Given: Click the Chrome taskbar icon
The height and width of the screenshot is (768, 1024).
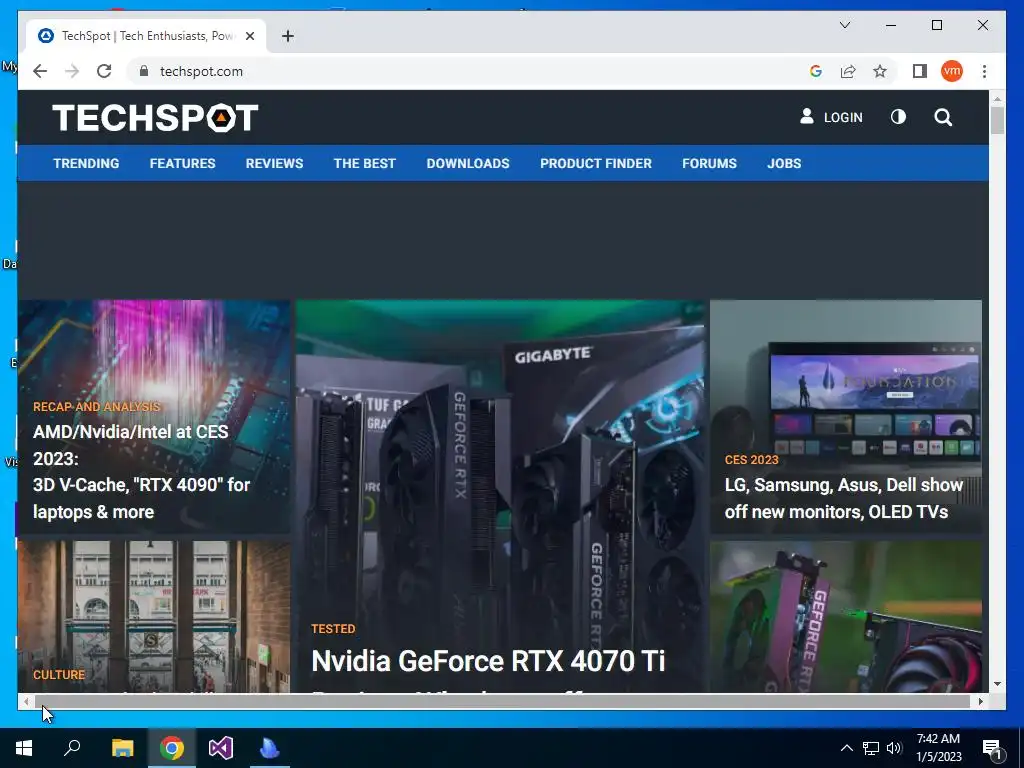Looking at the screenshot, I should [x=172, y=748].
